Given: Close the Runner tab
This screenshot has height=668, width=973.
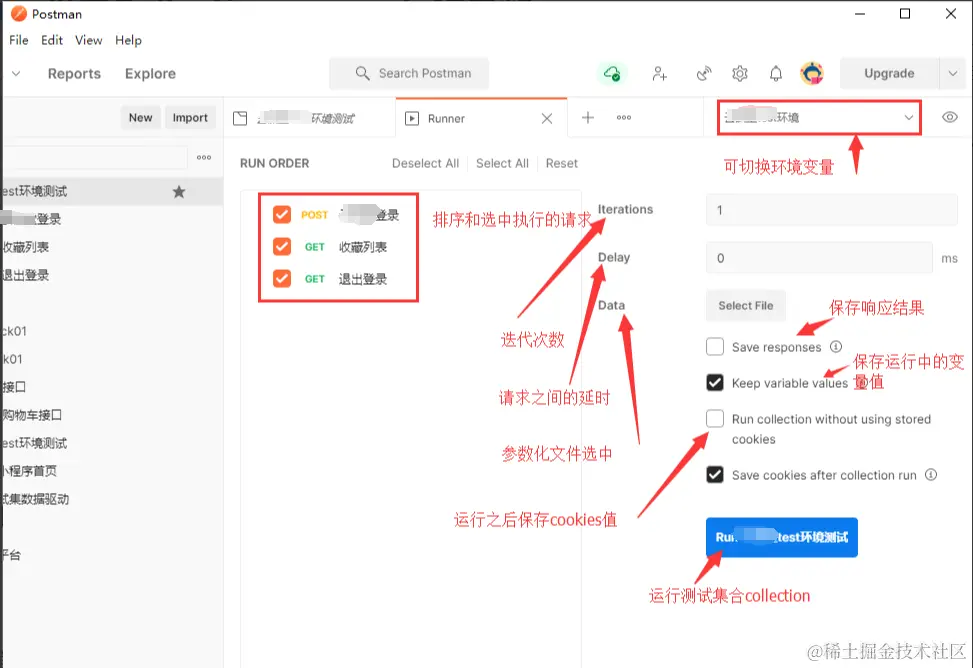Looking at the screenshot, I should [x=547, y=118].
